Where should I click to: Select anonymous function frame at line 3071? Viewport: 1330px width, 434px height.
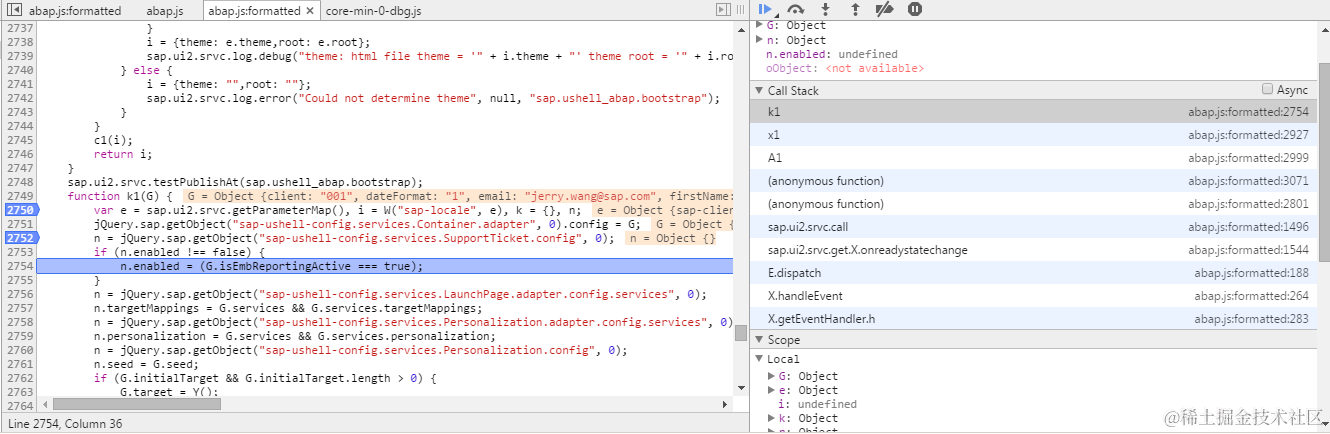1034,181
